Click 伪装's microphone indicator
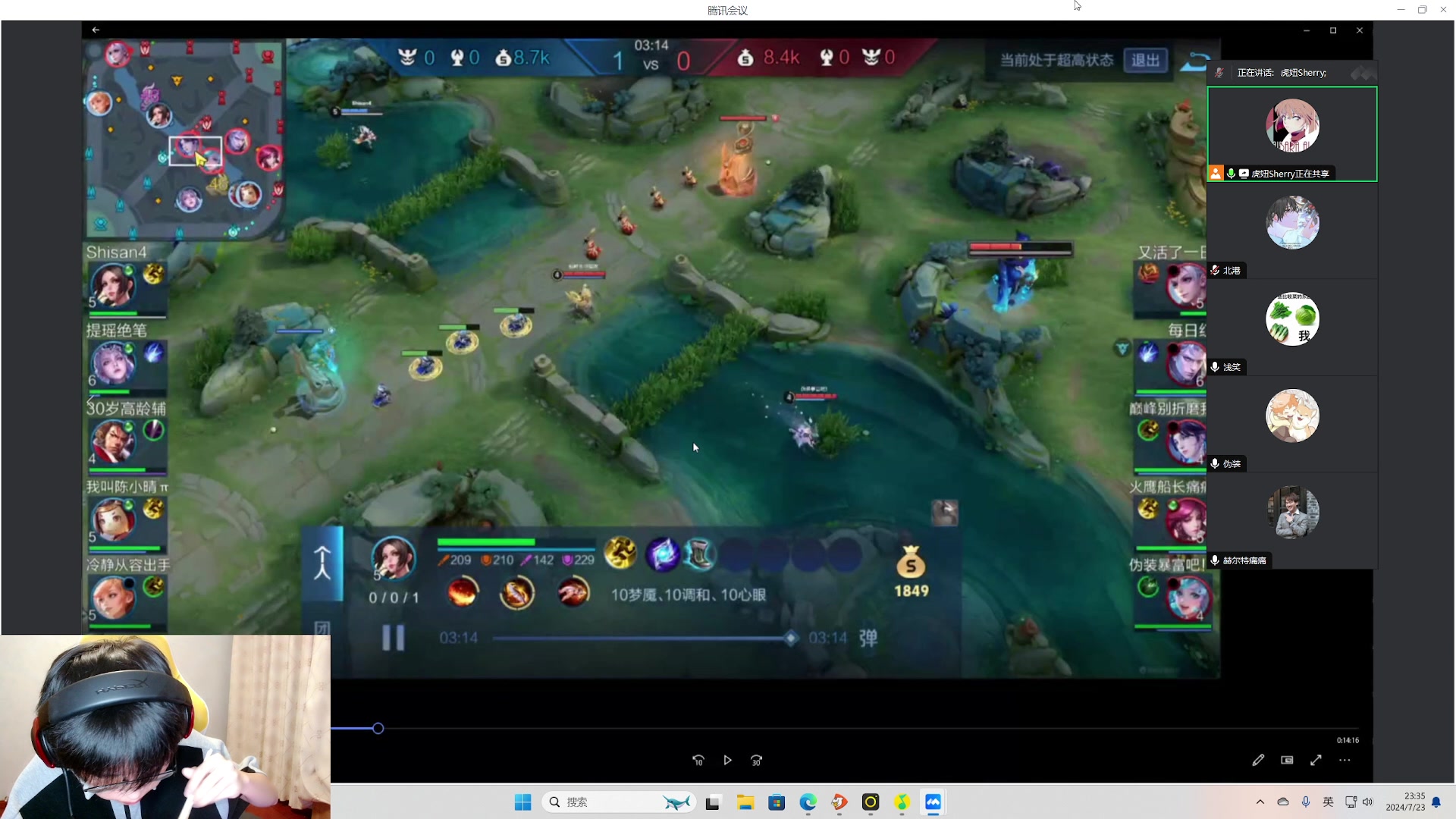 point(1215,463)
